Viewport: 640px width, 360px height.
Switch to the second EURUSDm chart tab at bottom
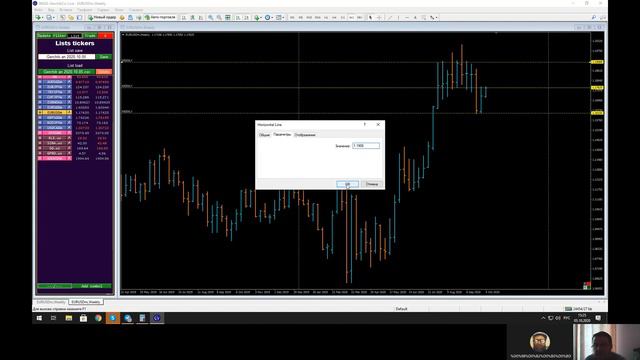[x=86, y=302]
